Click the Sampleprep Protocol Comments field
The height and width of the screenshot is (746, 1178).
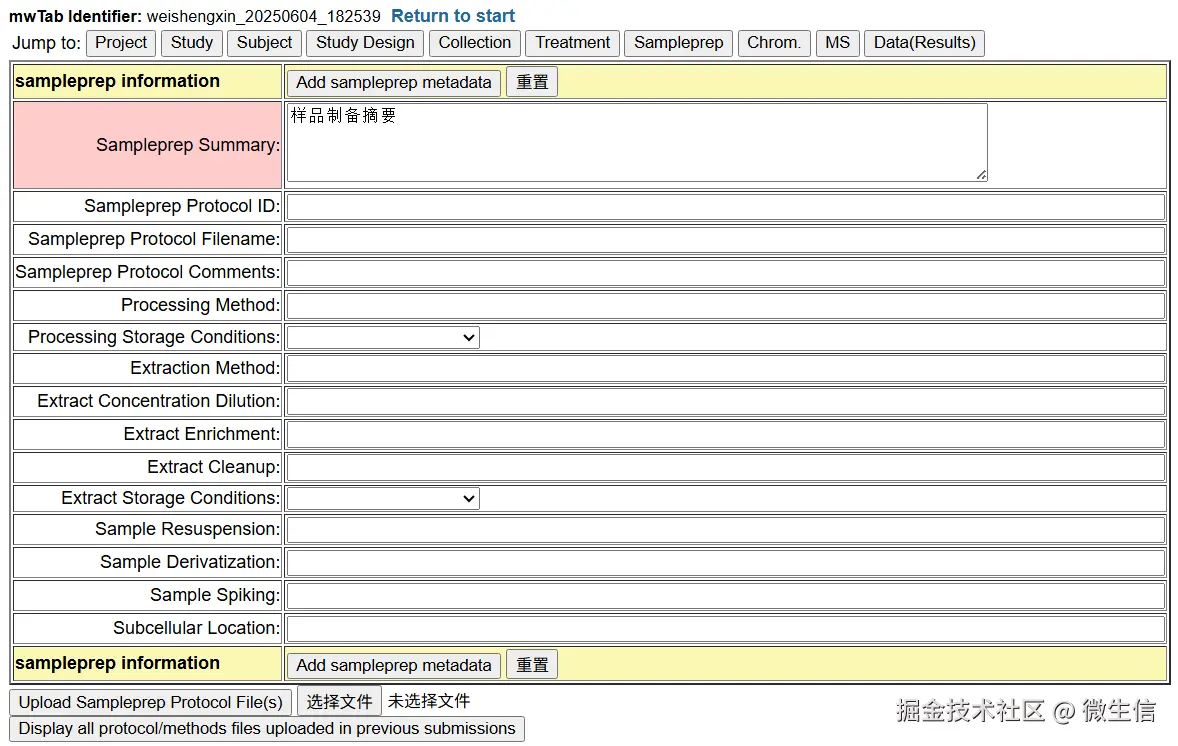click(x=726, y=273)
